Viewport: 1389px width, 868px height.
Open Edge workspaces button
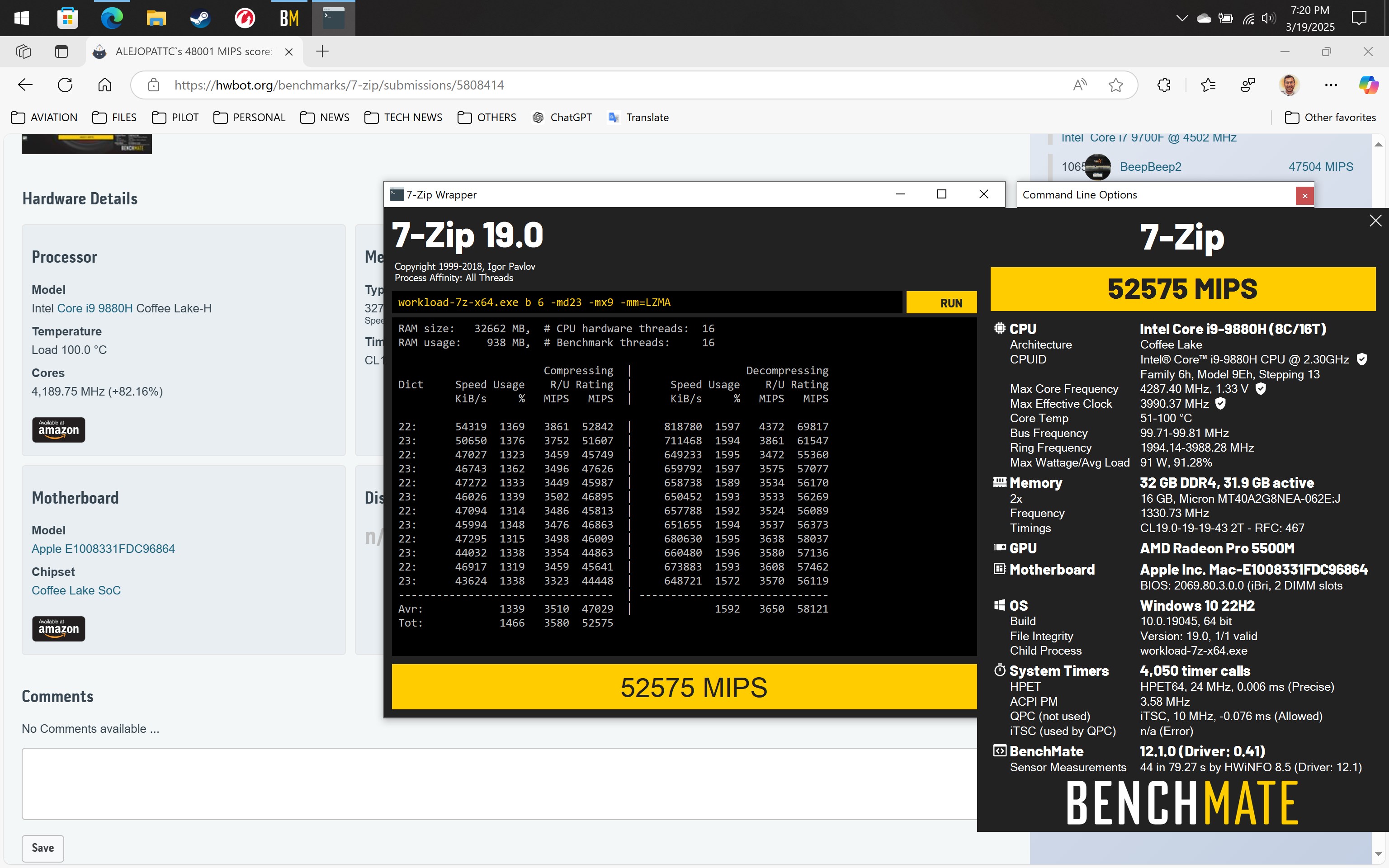click(24, 52)
